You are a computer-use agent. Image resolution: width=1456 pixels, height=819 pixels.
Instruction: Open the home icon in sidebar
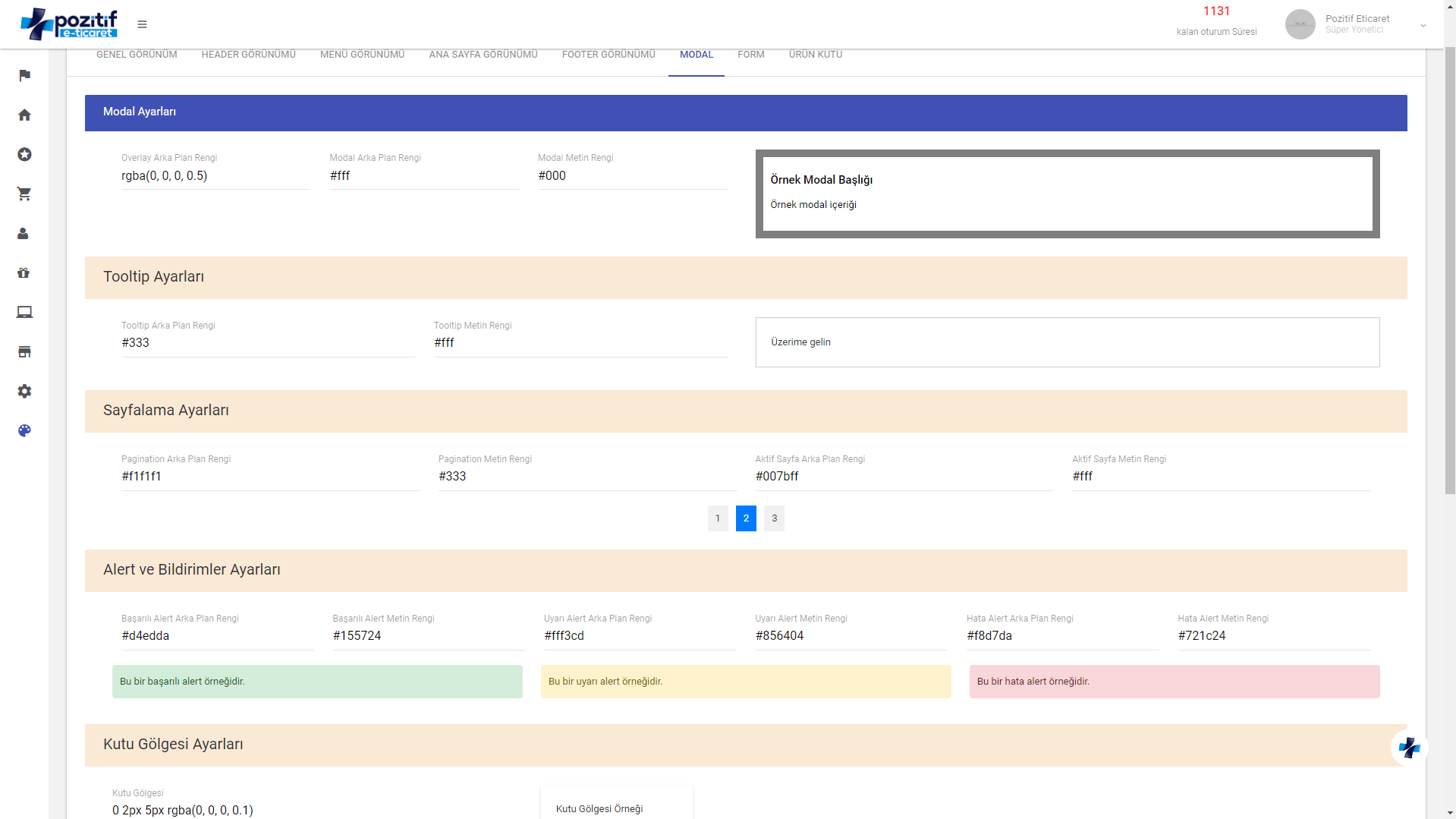point(24,115)
